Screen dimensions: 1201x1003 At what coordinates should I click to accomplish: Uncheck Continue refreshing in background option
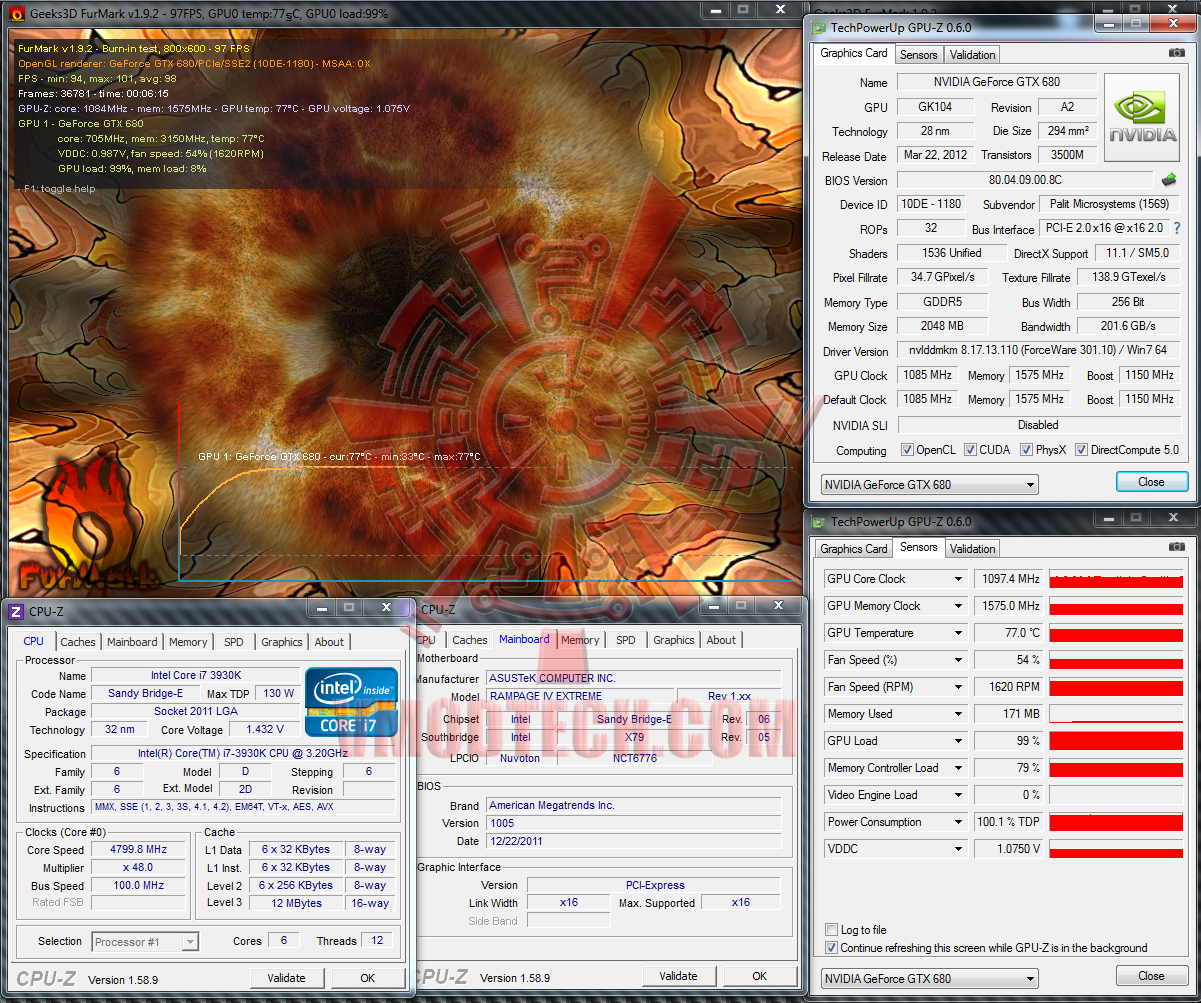[x=832, y=948]
